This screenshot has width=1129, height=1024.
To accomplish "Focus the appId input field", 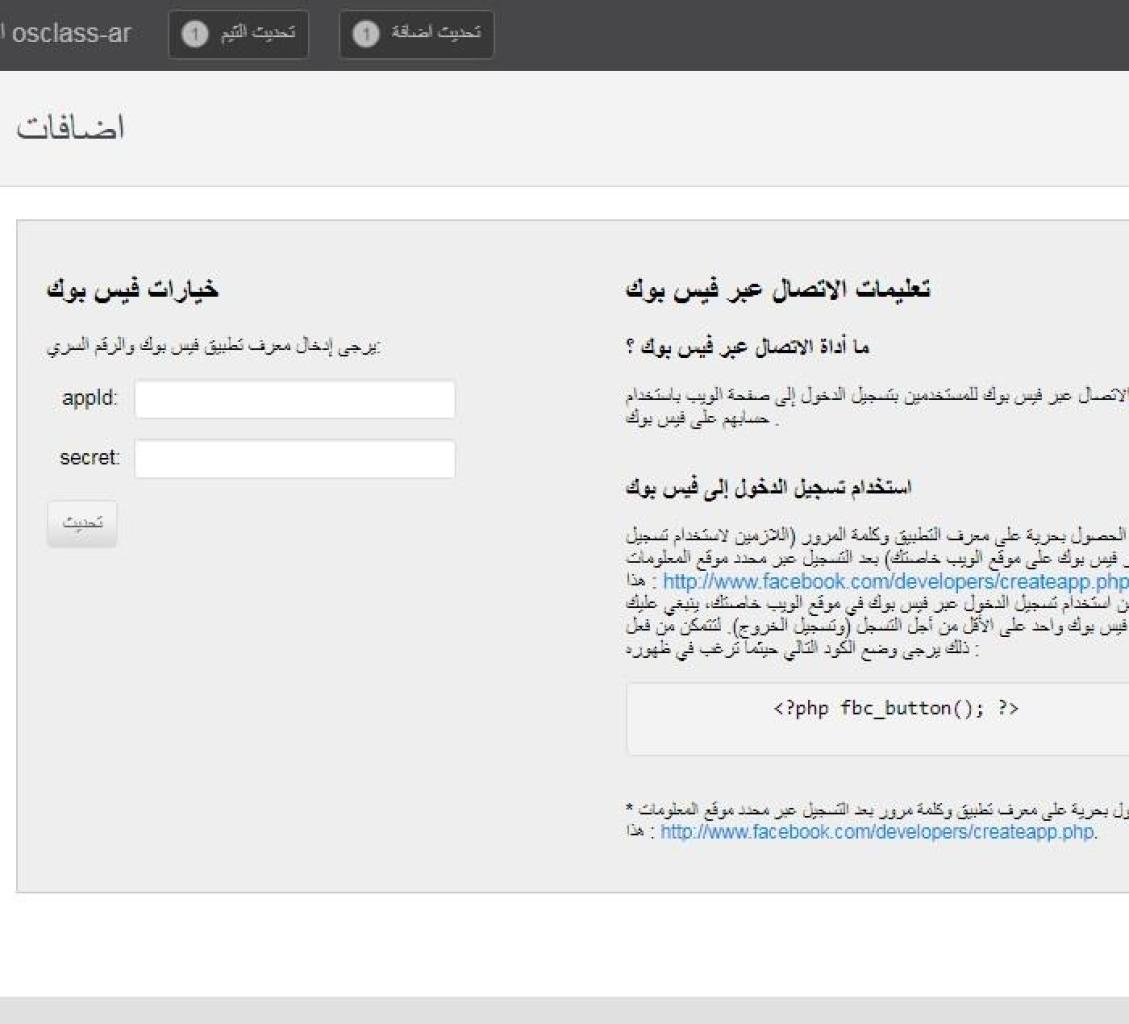I will click(x=294, y=399).
